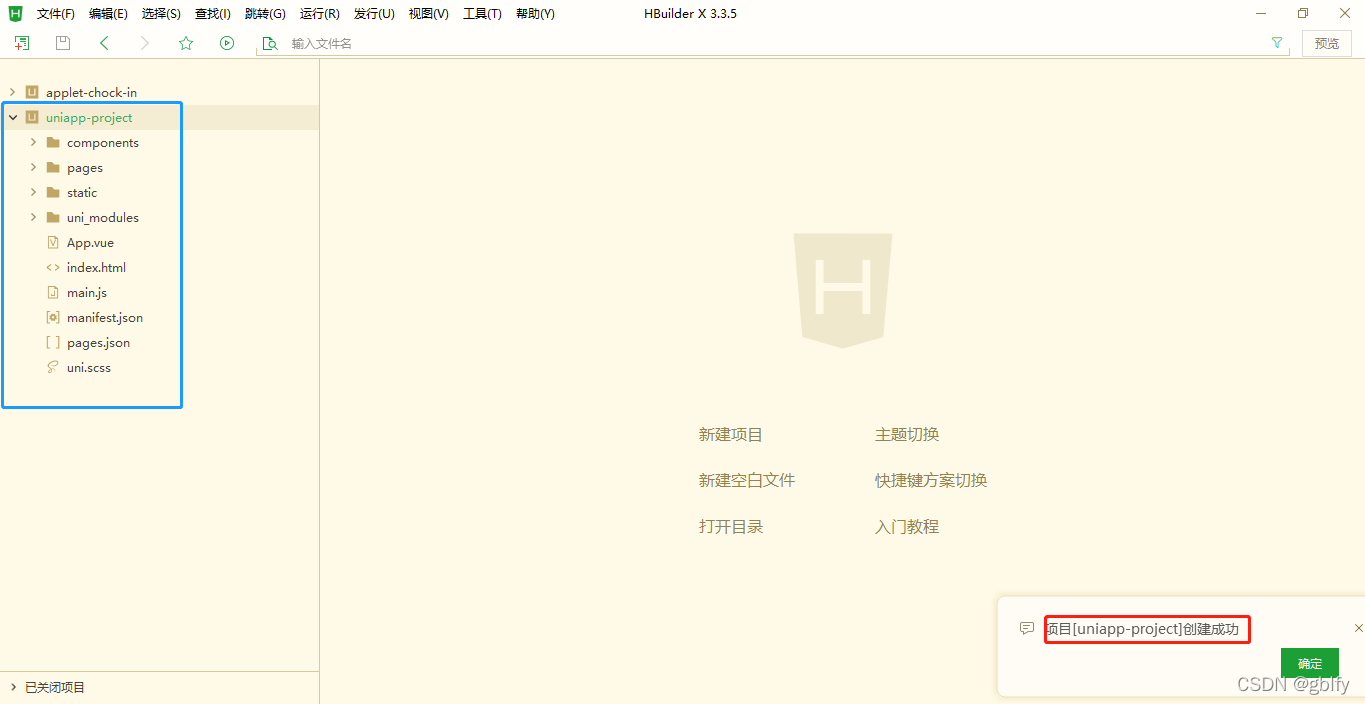Click the green run play icon
The width and height of the screenshot is (1365, 704).
point(227,43)
